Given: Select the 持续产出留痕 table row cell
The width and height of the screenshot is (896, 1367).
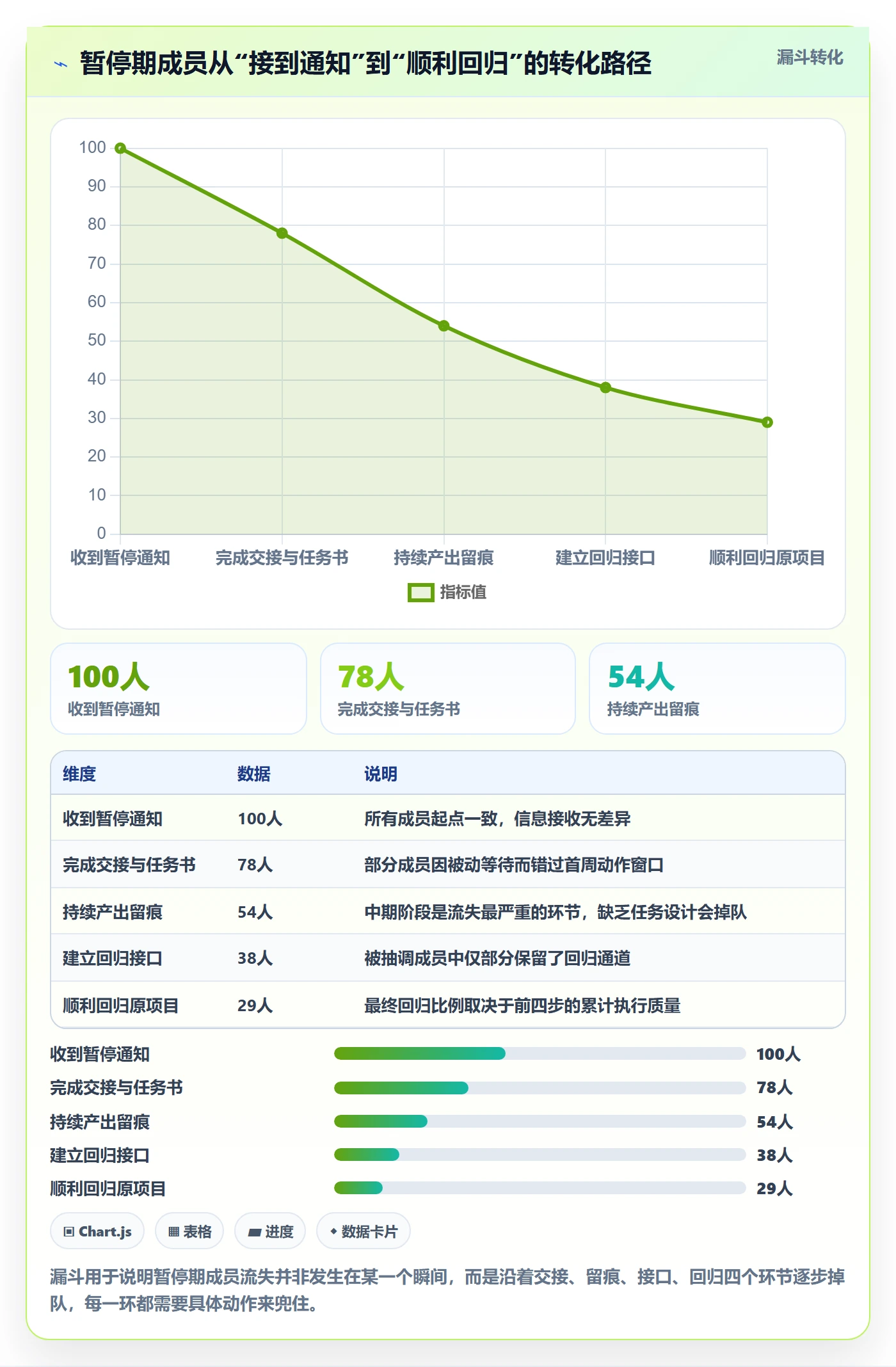Looking at the screenshot, I should (113, 912).
